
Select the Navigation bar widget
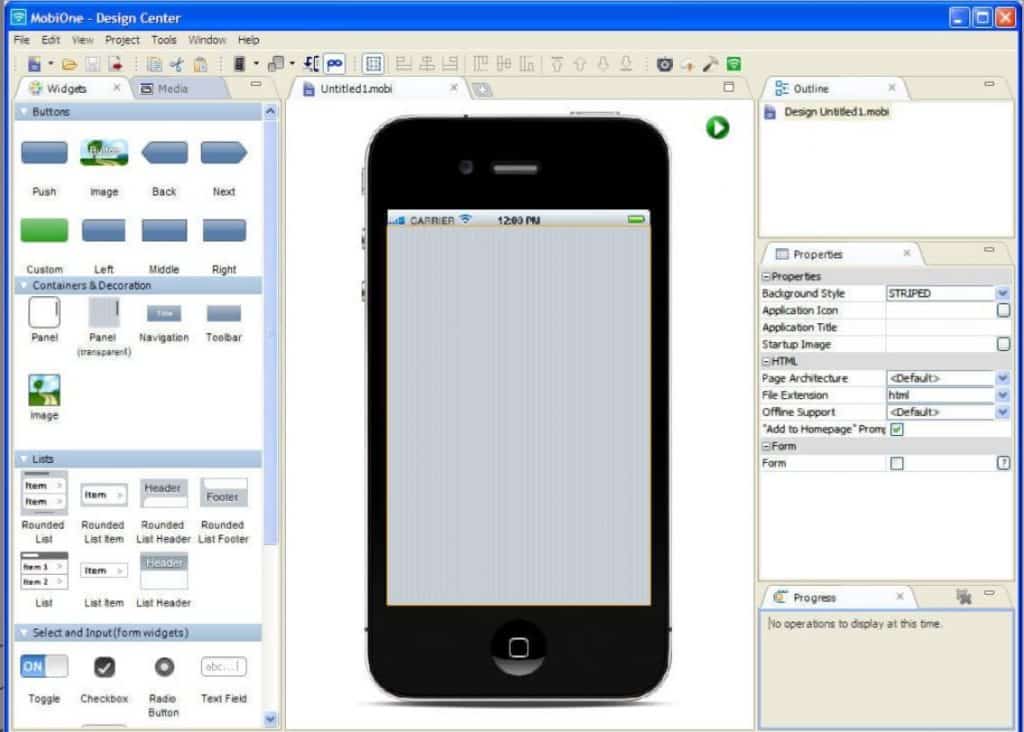point(163,313)
